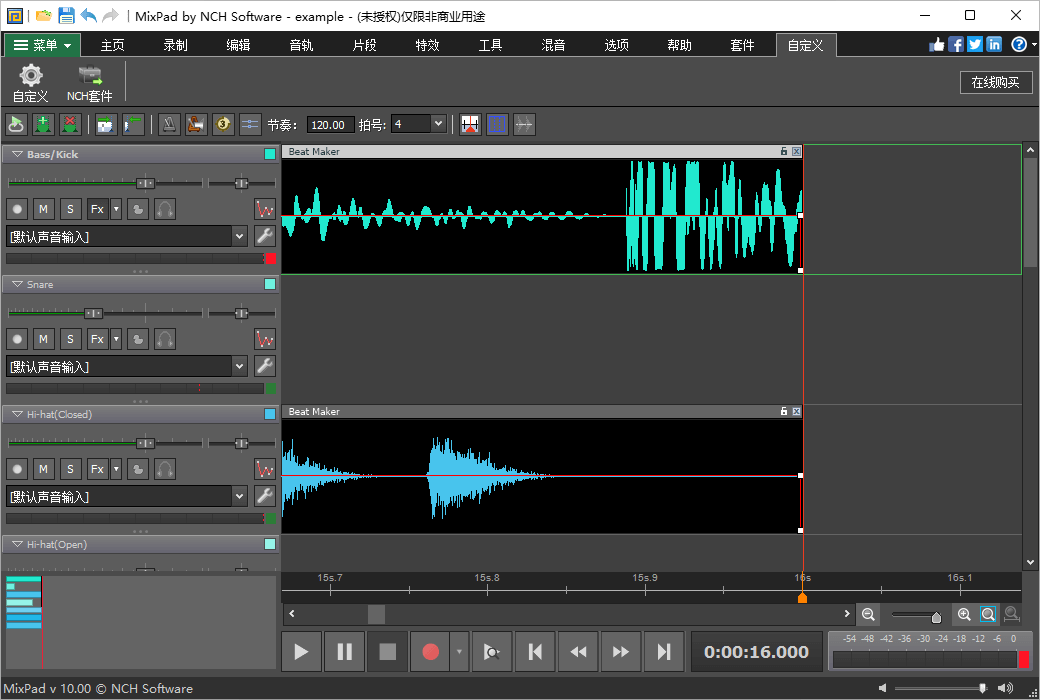Click the zoom in magnifier icon
The image size is (1040, 700).
964,614
